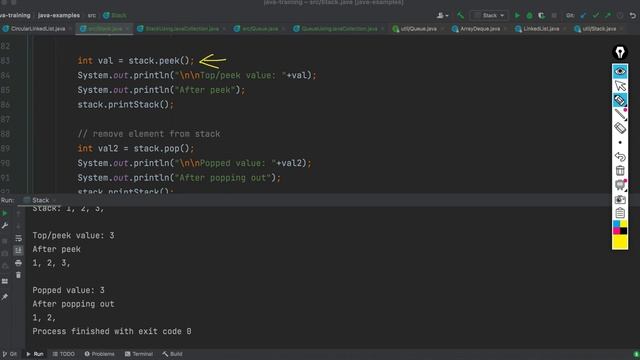Click the rollback undo icon in toolbar
640x360 pixels.
point(633,16)
